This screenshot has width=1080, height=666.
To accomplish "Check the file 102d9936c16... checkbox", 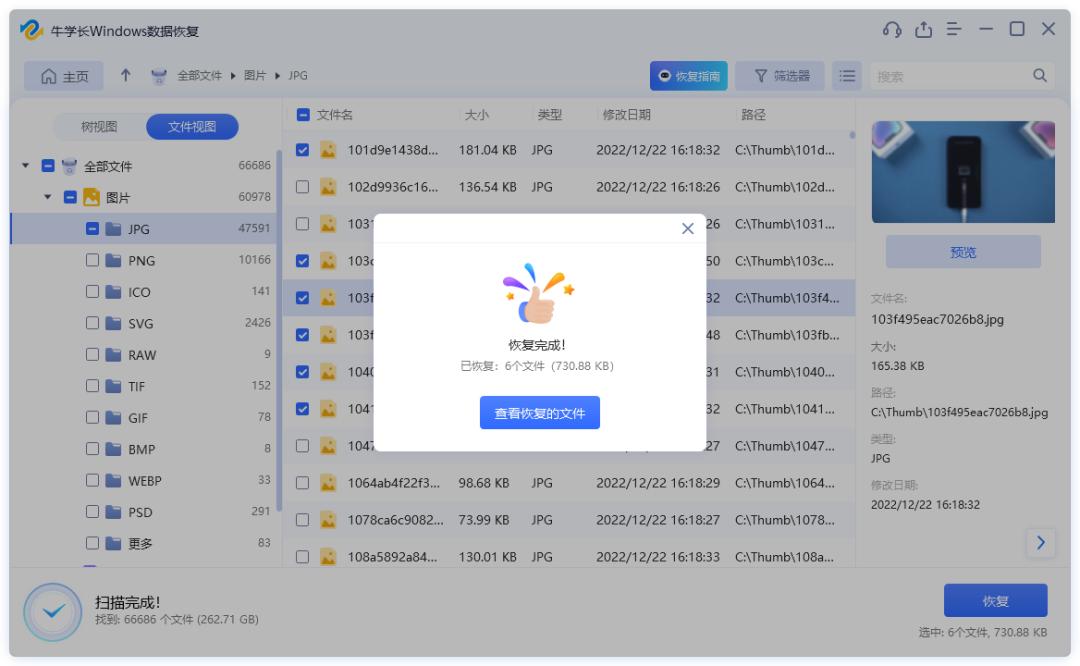I will [302, 187].
